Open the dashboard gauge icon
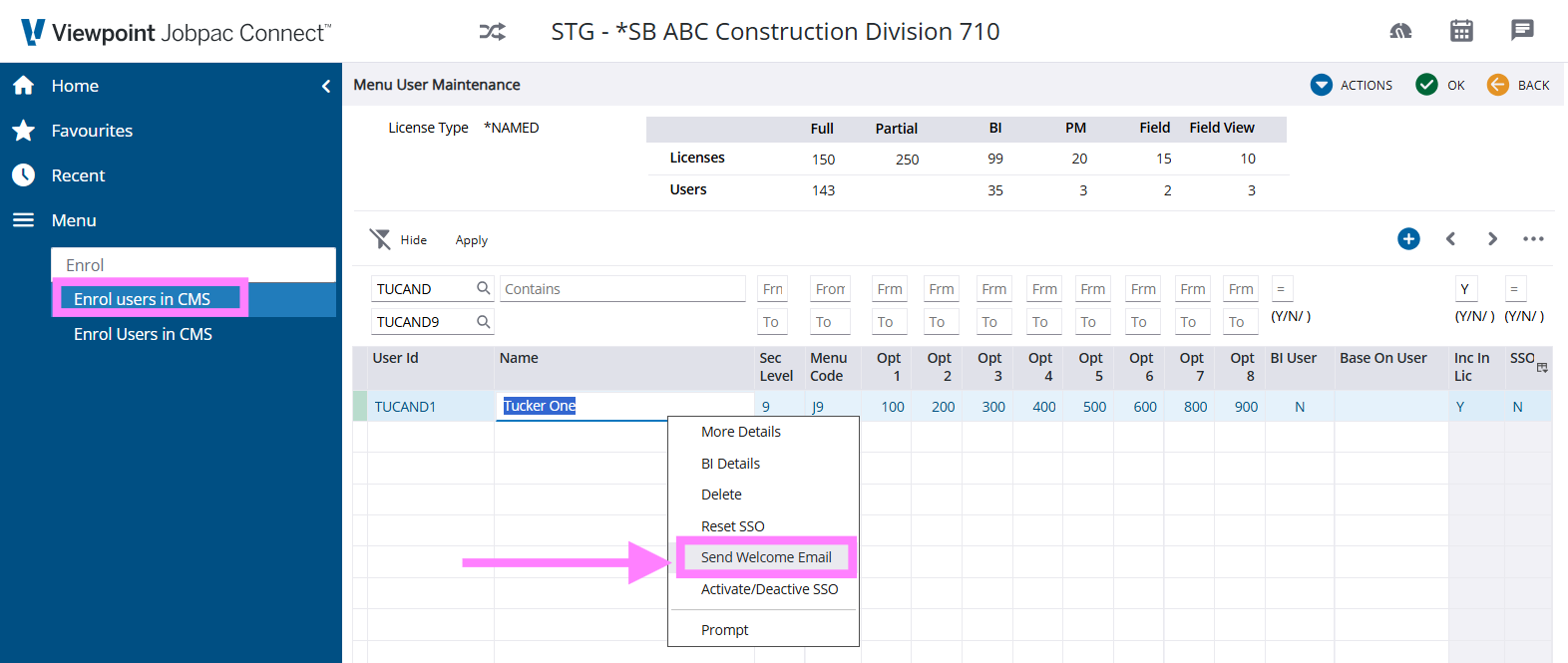This screenshot has height=663, width=1568. [1400, 31]
